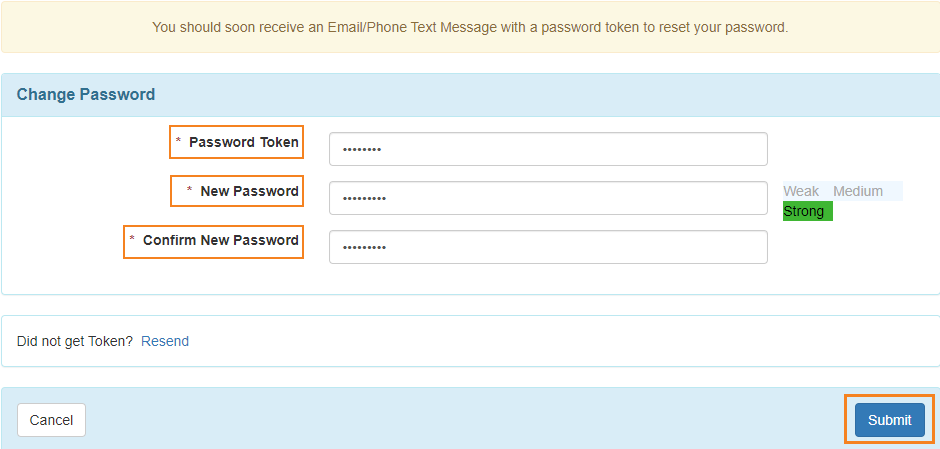Click empty footer bar between Cancel and Submit
This screenshot has width=940, height=449.
(x=470, y=420)
